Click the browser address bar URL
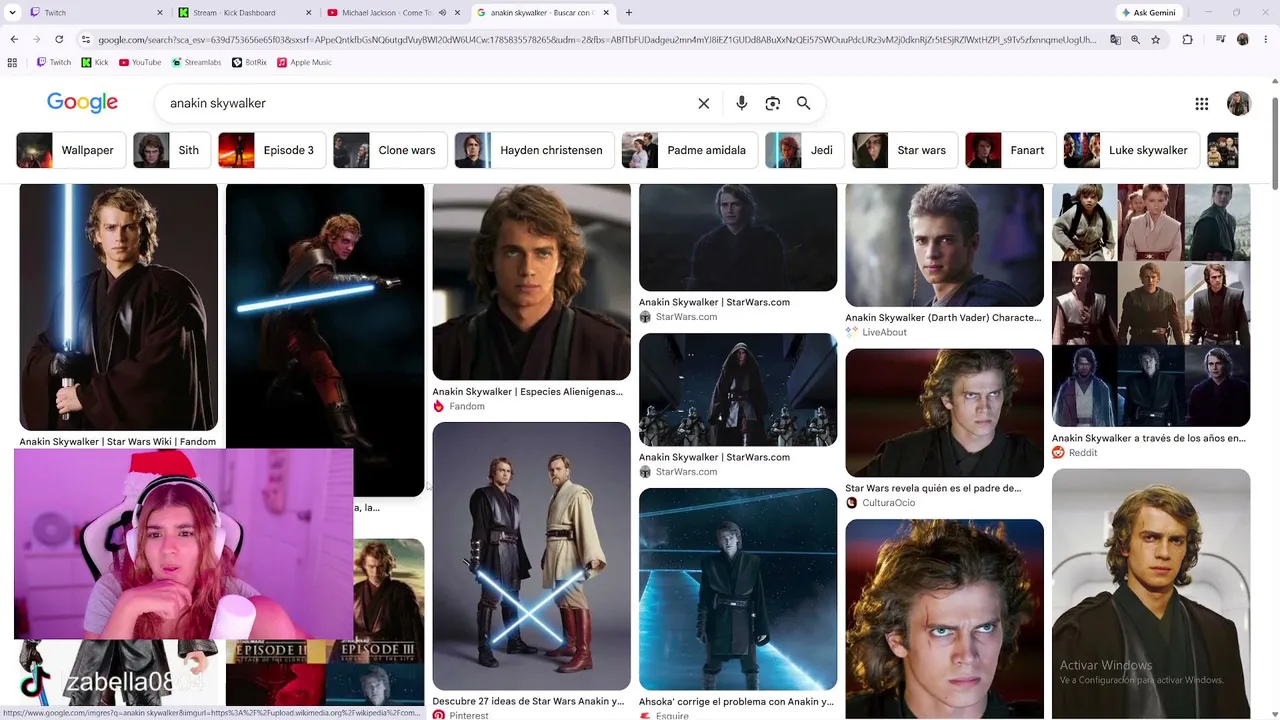This screenshot has width=1280, height=720. click(x=597, y=40)
